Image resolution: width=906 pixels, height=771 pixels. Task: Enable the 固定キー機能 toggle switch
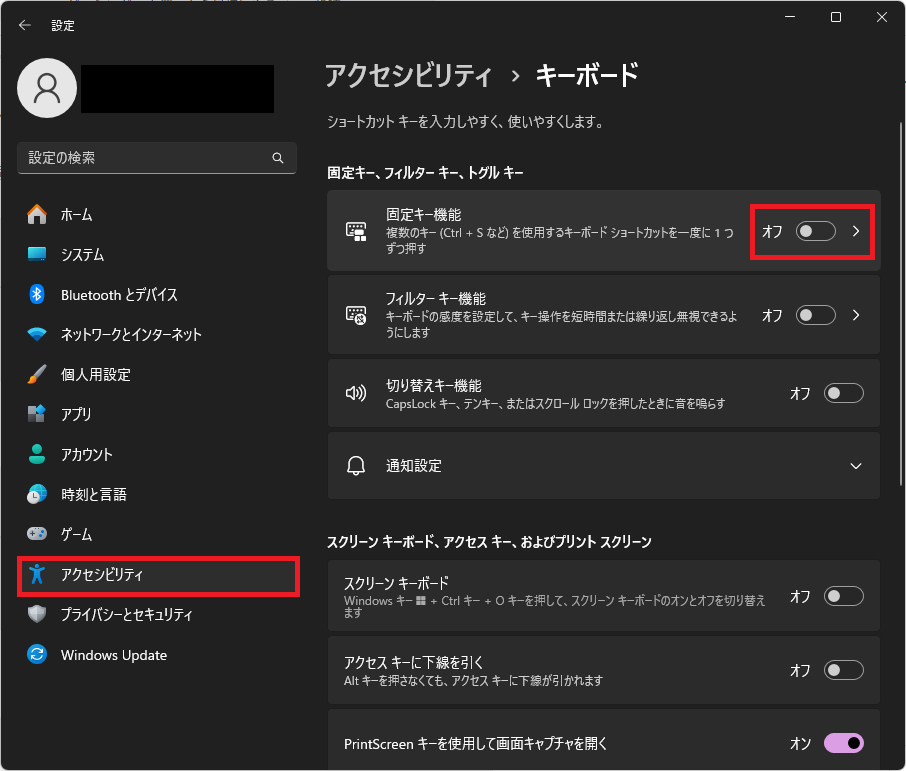(x=815, y=231)
